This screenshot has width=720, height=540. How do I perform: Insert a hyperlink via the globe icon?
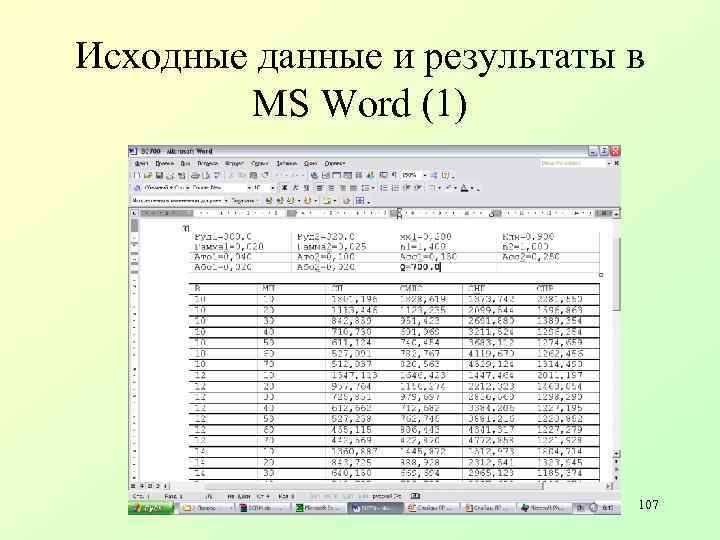click(x=314, y=175)
